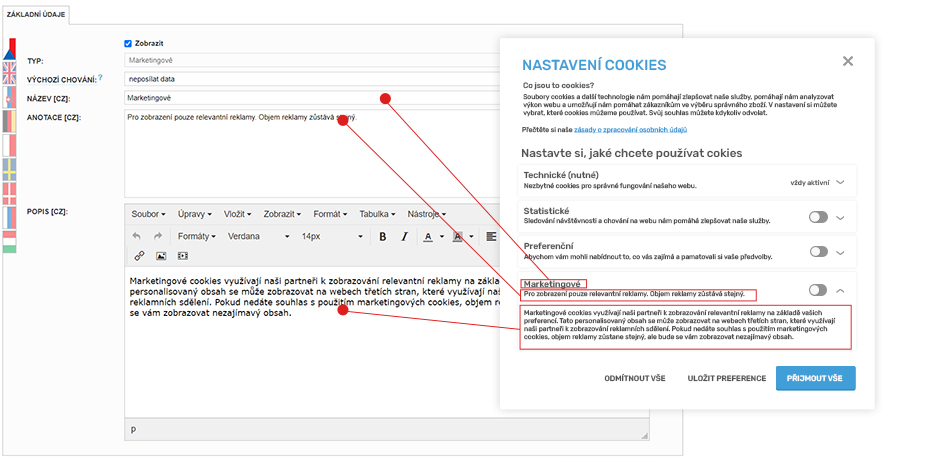Expand the Statistické section chevron
This screenshot has height=462, width=950.
coord(840,218)
